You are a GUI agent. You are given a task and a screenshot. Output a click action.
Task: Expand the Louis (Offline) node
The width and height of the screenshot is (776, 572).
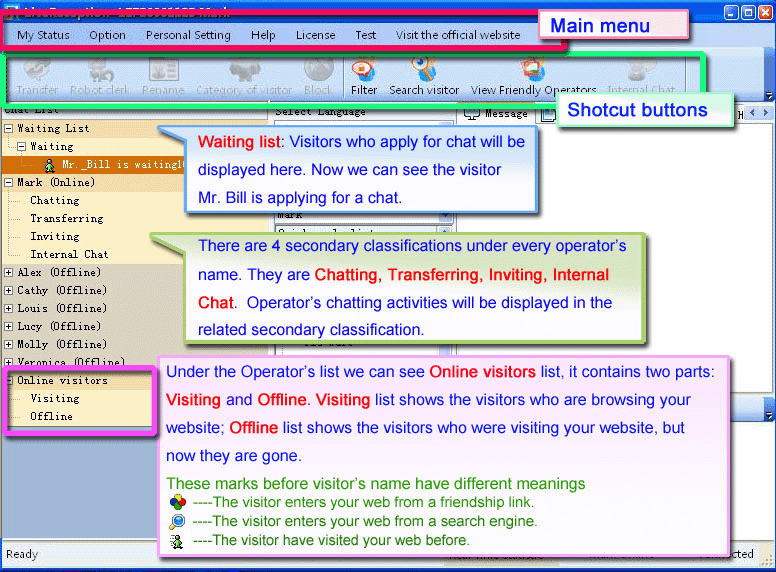(8, 308)
